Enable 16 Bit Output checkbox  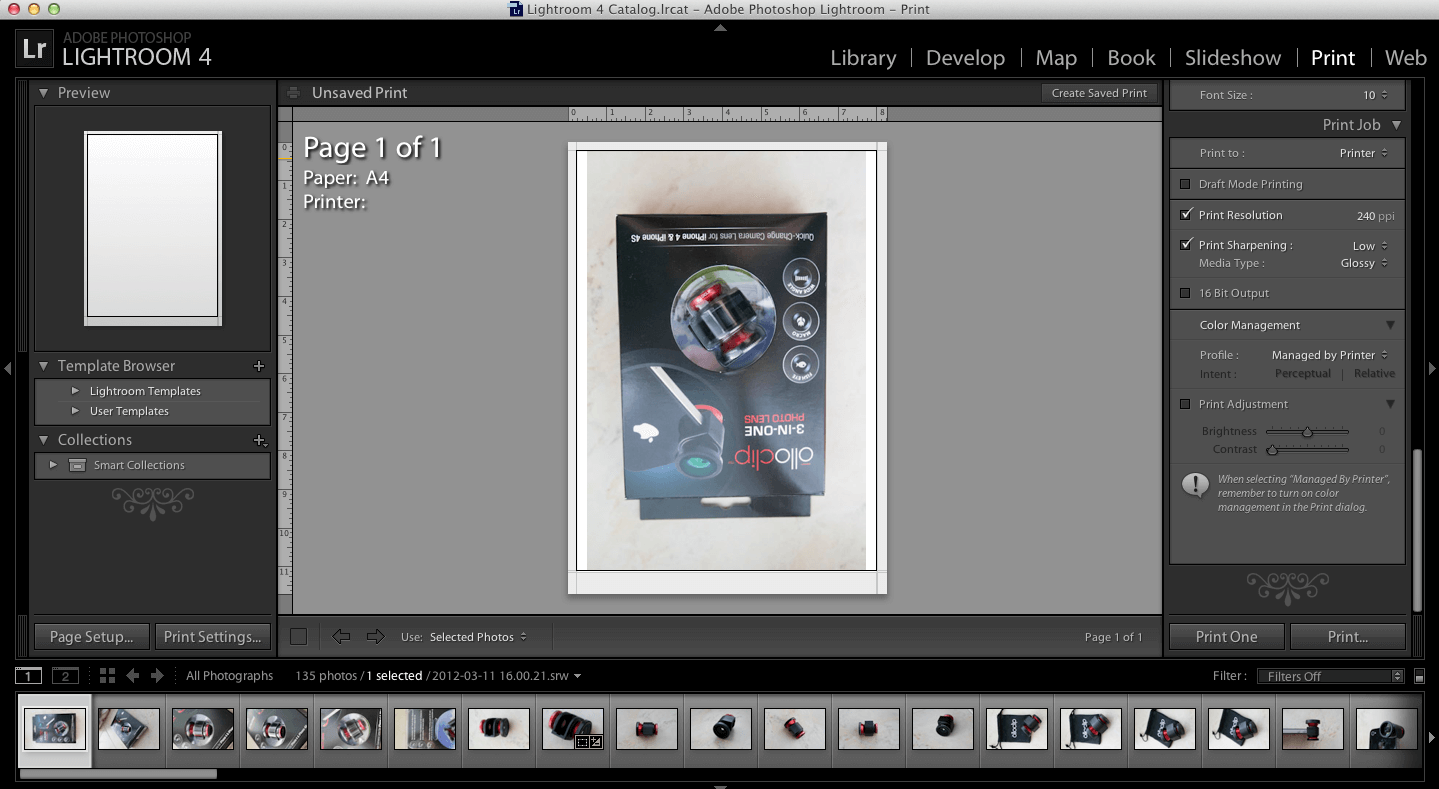pos(1185,293)
